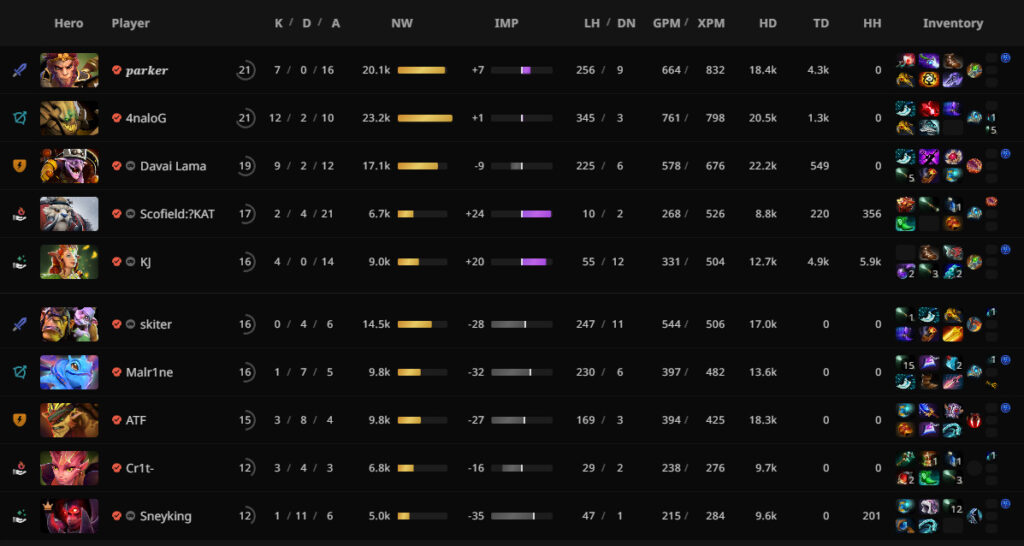Open Malr1ne's player profile link
The width and height of the screenshot is (1024, 546).
(x=149, y=372)
